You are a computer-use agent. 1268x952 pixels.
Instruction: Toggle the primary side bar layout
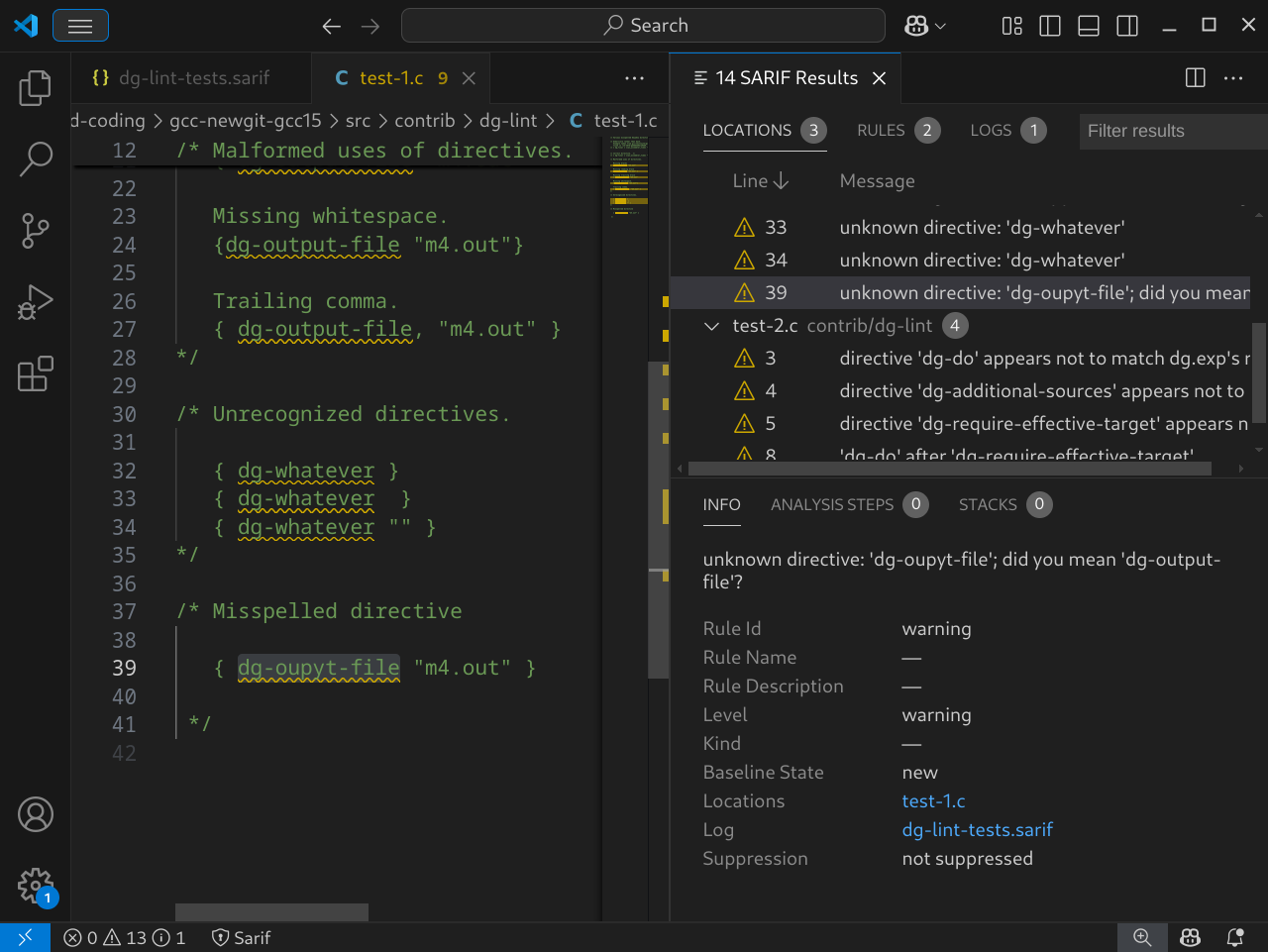point(1050,26)
